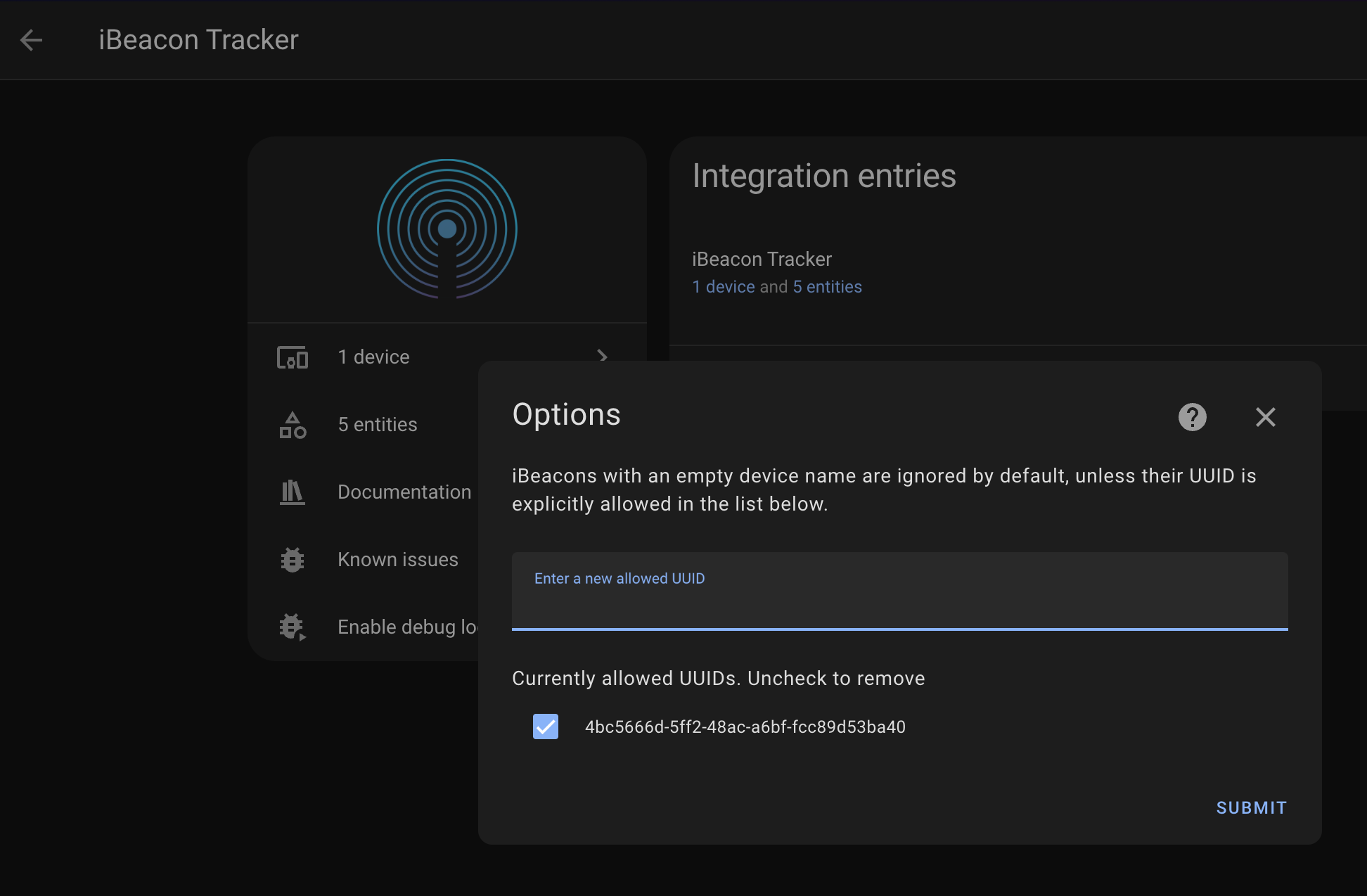Open help for the Options dialog
The width and height of the screenshot is (1367, 896).
(1193, 417)
